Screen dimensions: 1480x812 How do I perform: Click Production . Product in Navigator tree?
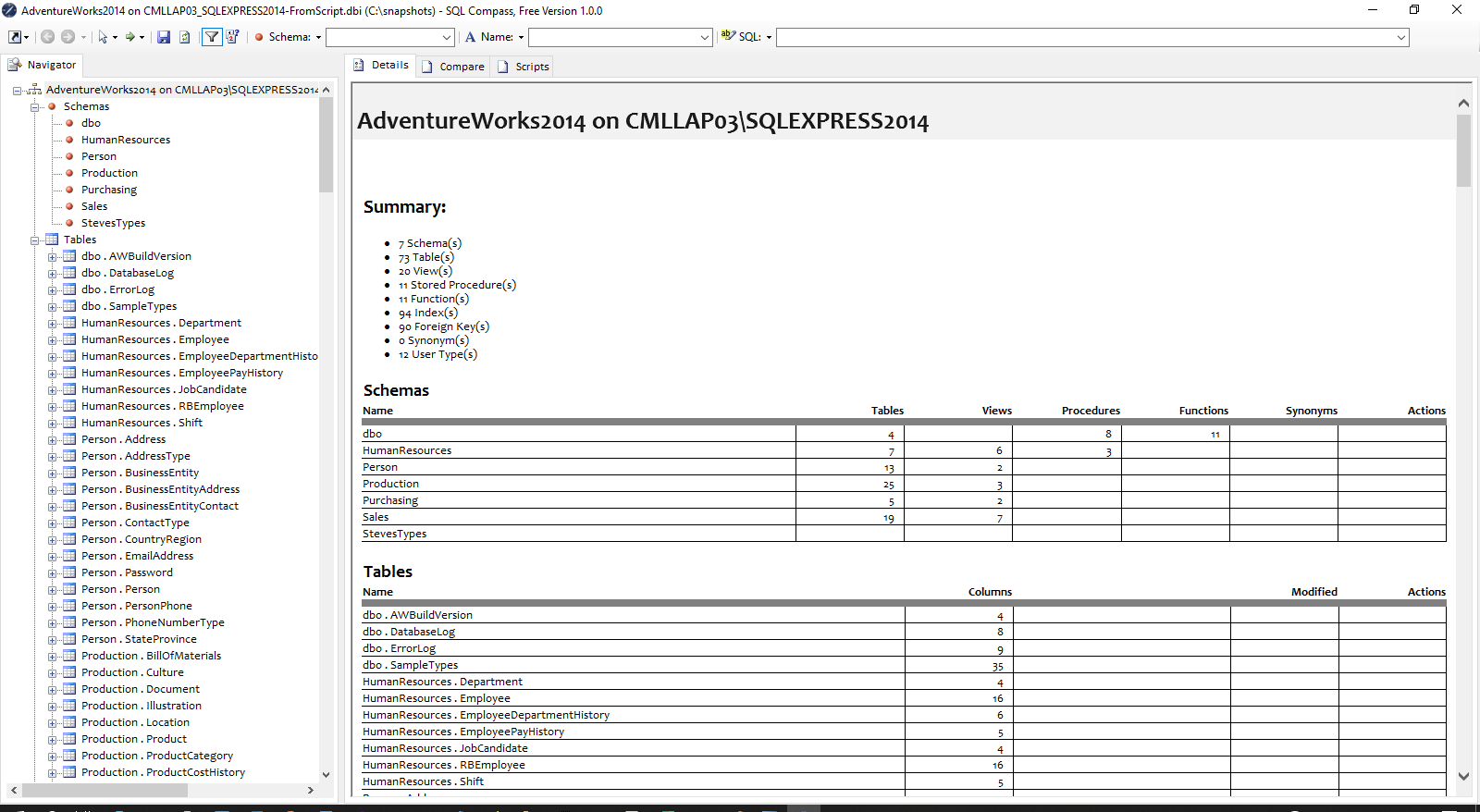(134, 739)
